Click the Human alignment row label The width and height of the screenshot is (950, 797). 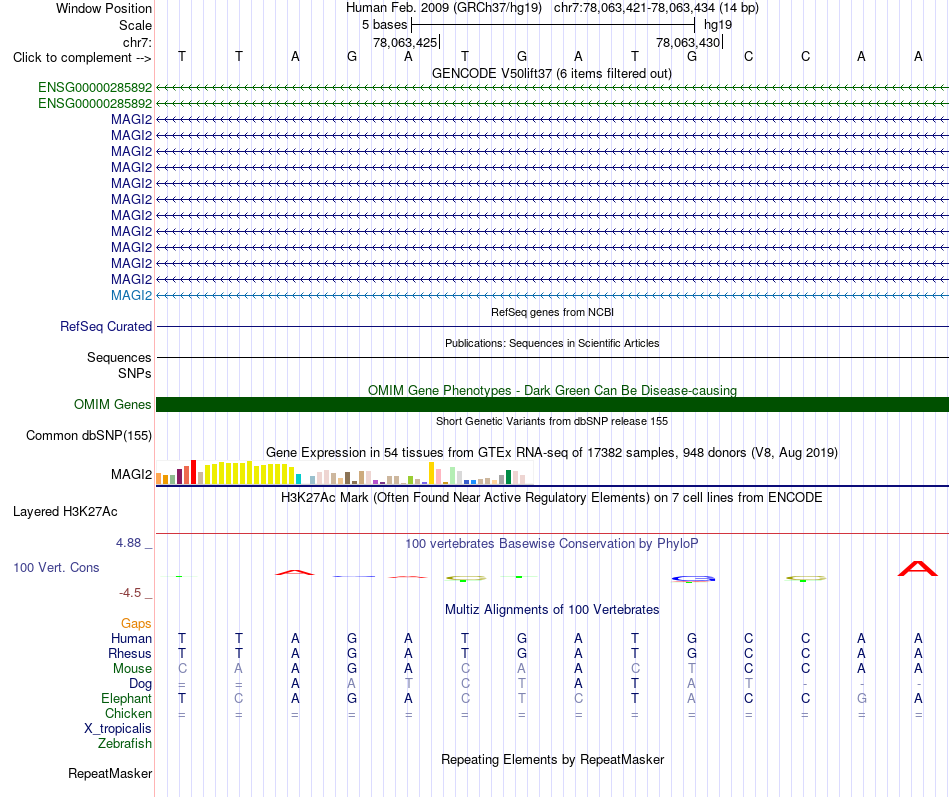tap(131, 638)
